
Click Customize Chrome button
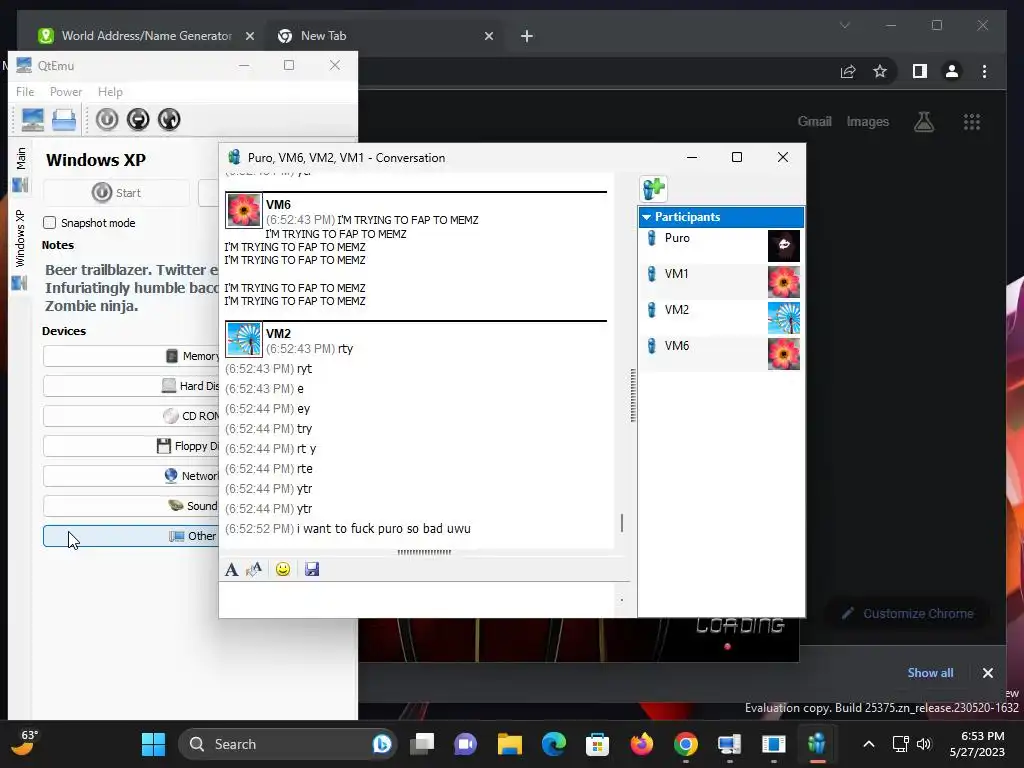[x=908, y=614]
